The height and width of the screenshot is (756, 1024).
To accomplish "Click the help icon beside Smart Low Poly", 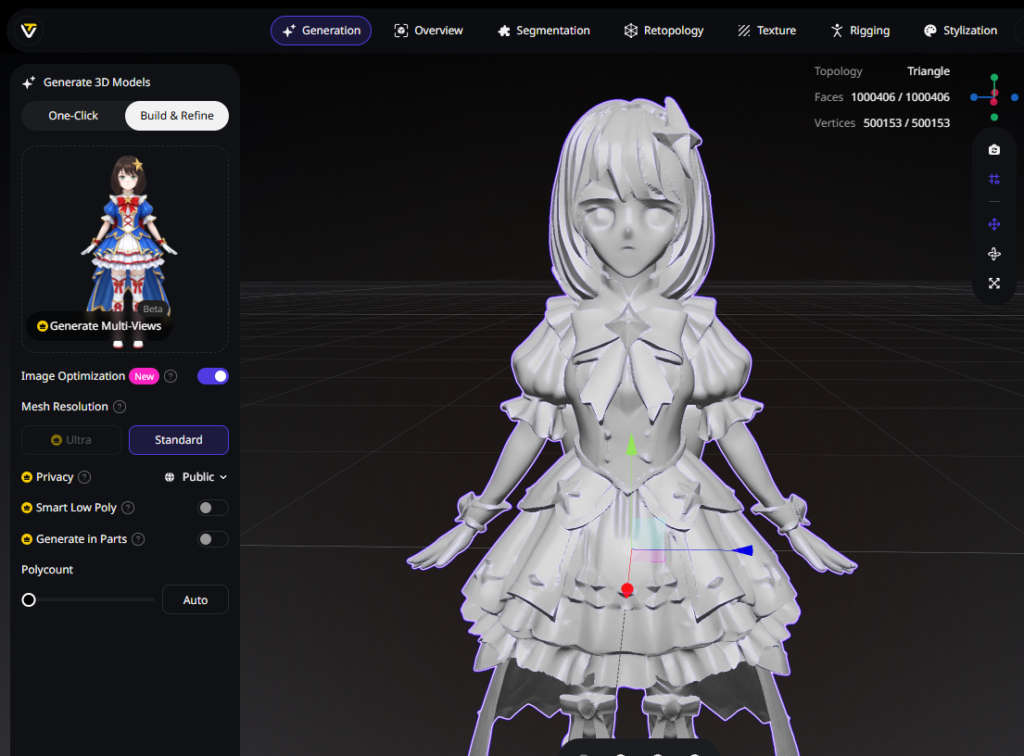I will pyautogui.click(x=128, y=508).
